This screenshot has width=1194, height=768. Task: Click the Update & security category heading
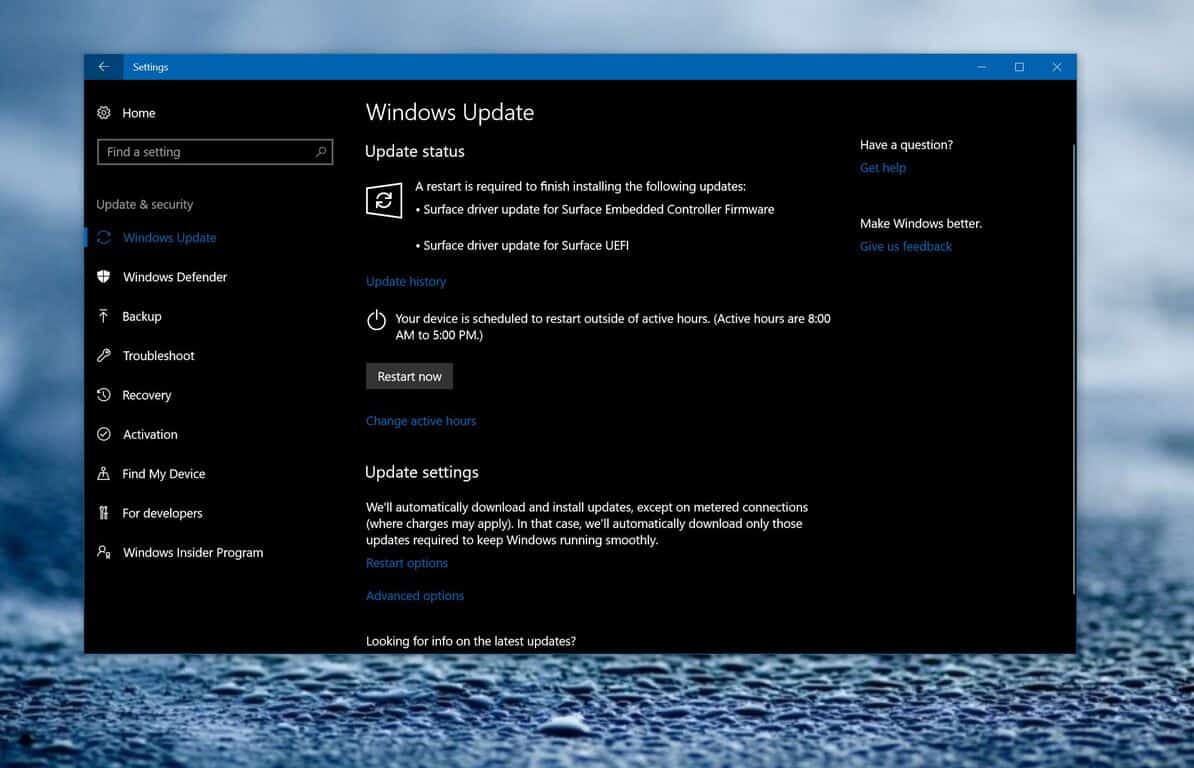tap(145, 204)
